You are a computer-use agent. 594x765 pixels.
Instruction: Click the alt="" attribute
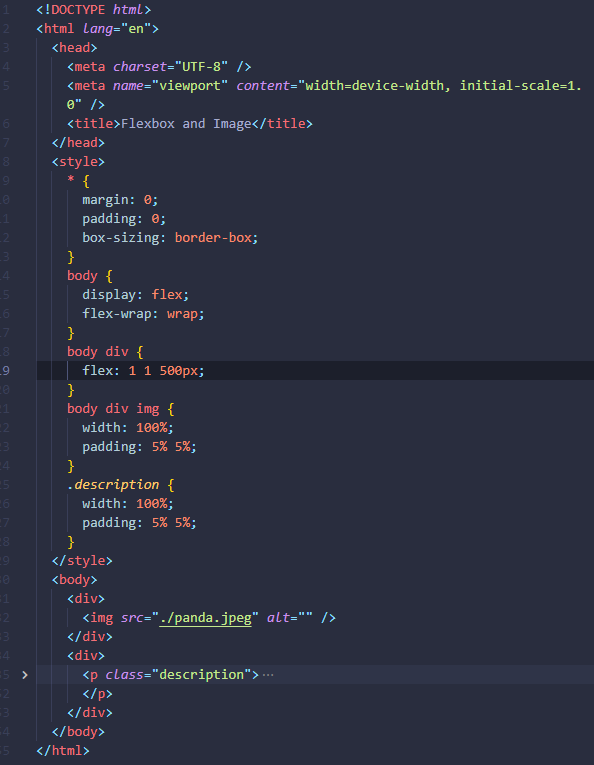(x=290, y=618)
